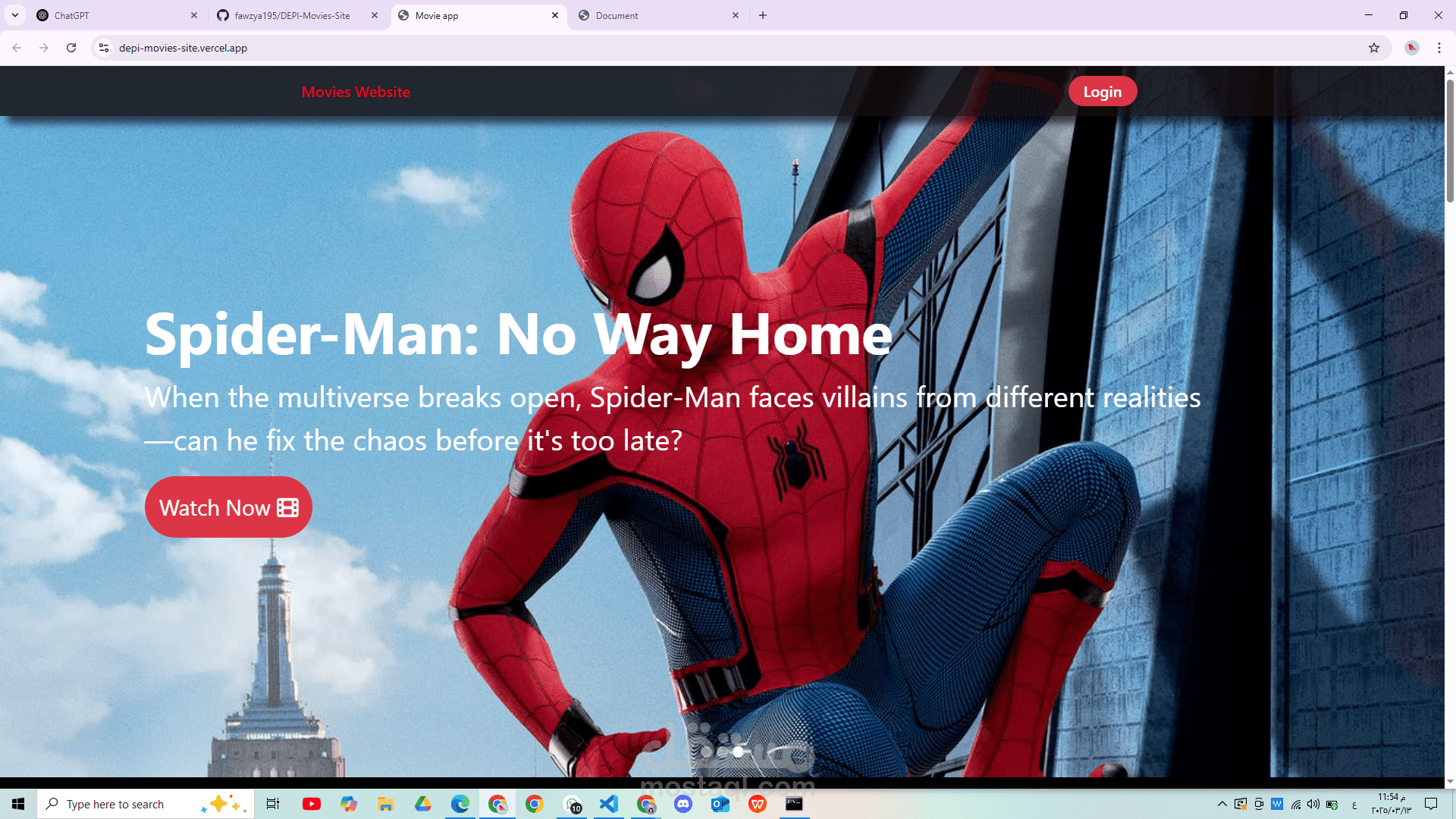Open a new browser tab
This screenshot has height=819, width=1456.
763,15
